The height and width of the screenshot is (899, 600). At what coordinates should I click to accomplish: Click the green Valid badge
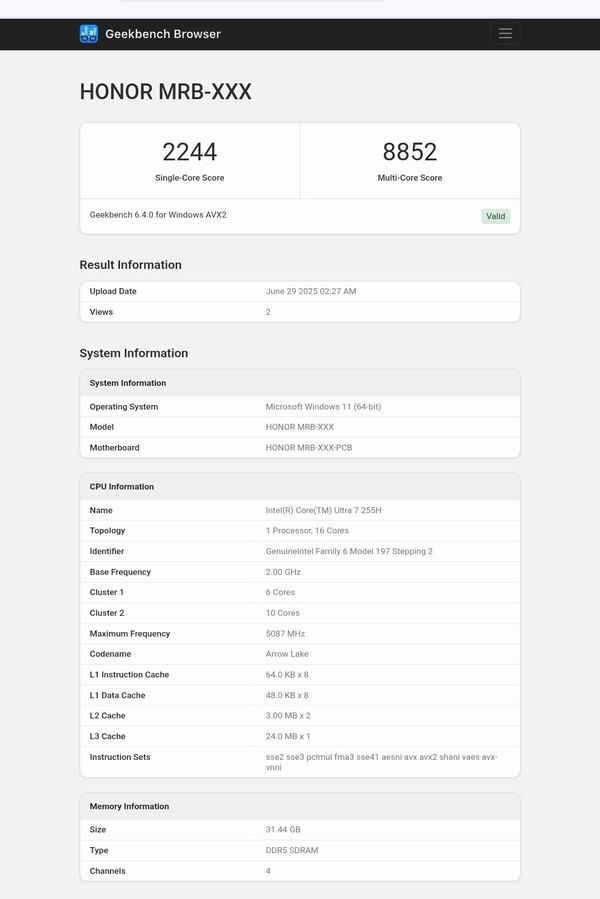(496, 216)
